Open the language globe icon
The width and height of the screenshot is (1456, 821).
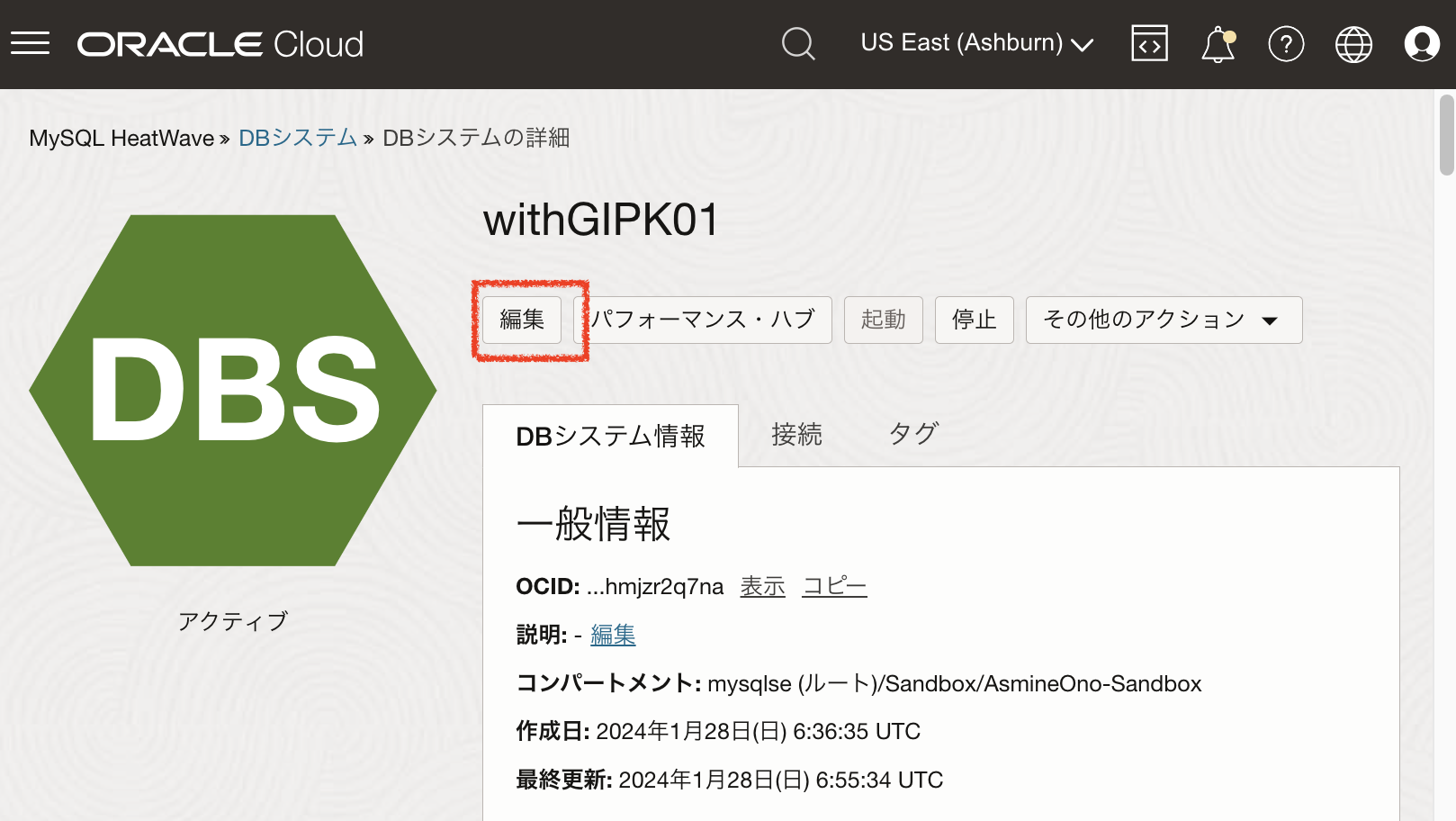pos(1353,44)
